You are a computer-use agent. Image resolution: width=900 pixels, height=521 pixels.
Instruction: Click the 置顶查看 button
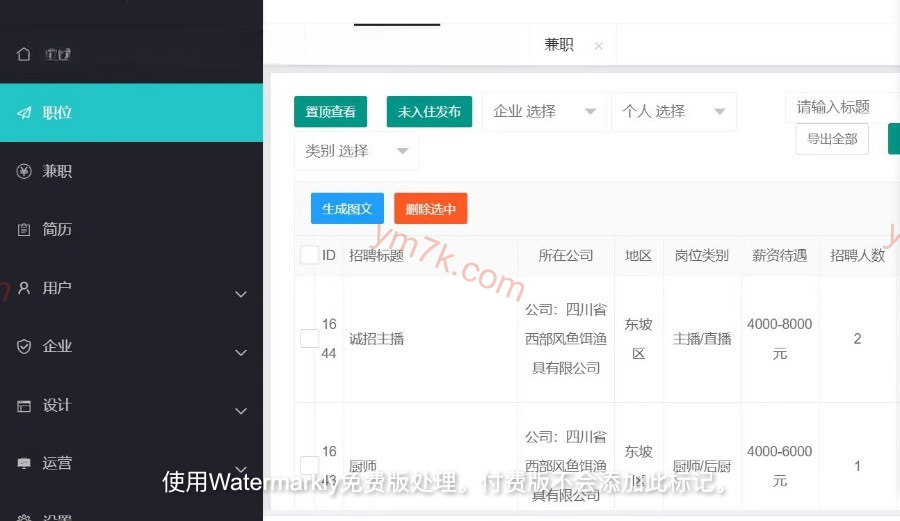pyautogui.click(x=331, y=112)
